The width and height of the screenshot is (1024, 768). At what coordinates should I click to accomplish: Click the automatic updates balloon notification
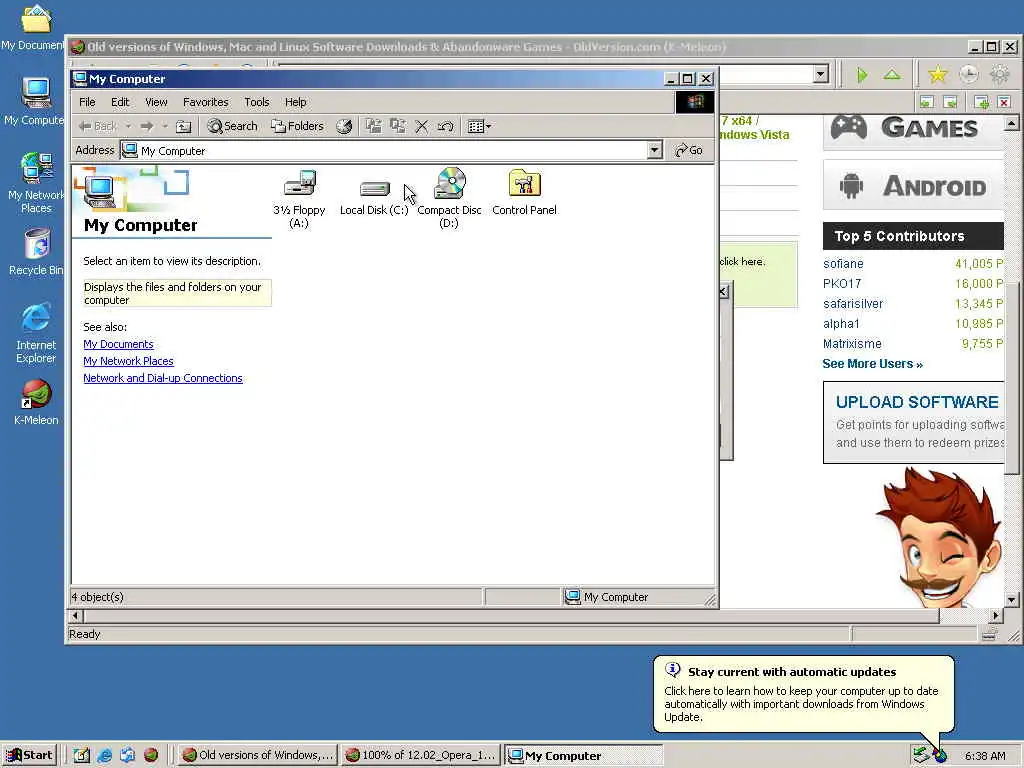coord(804,694)
